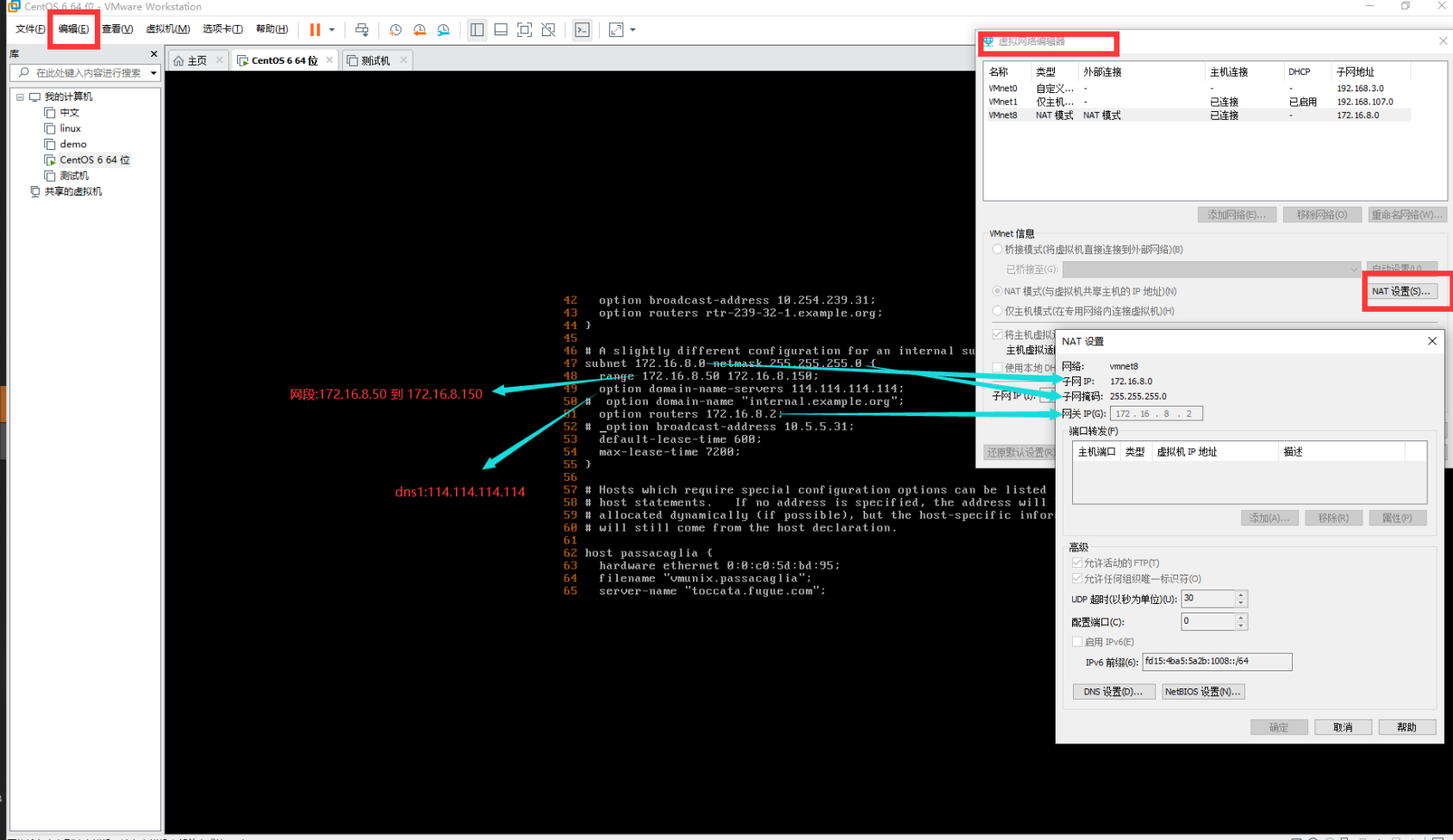Screen dimensions: 1453x840
Task: Suspend the virtual machine using the pause icon
Action: [315, 29]
